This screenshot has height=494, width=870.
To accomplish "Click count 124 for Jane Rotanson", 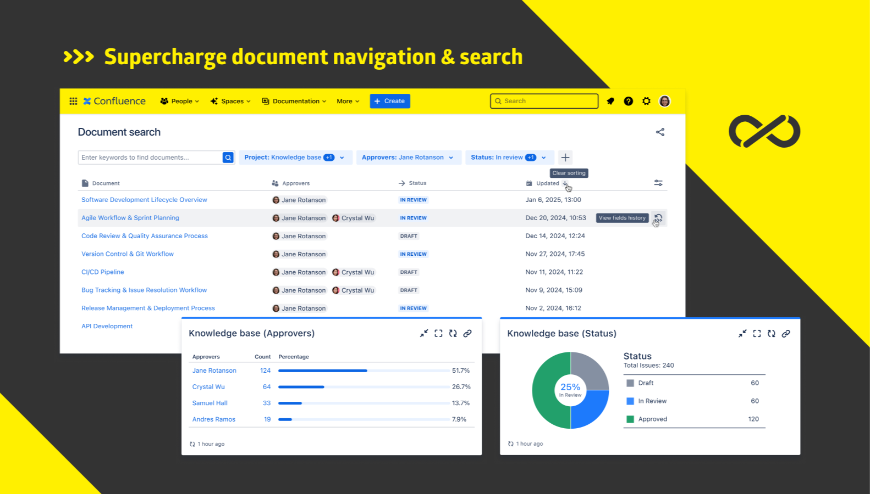I will click(x=265, y=371).
